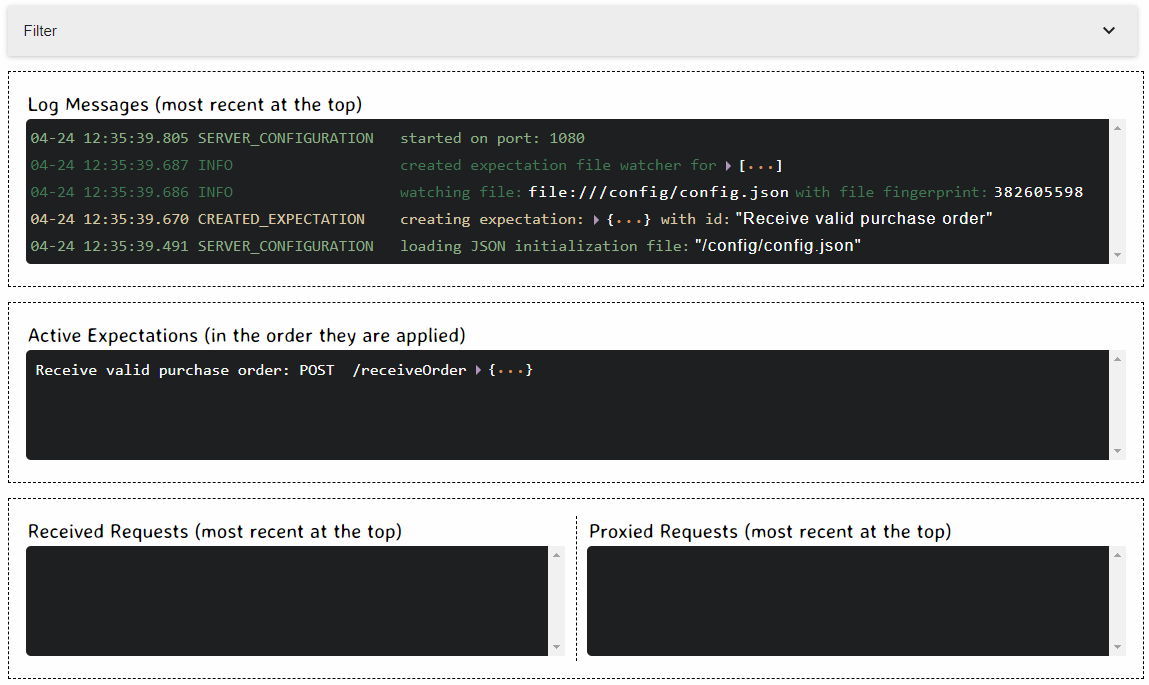Screen dimensions: 1149x685
Task: Click "creating expectation:" log text
Action: click(492, 219)
